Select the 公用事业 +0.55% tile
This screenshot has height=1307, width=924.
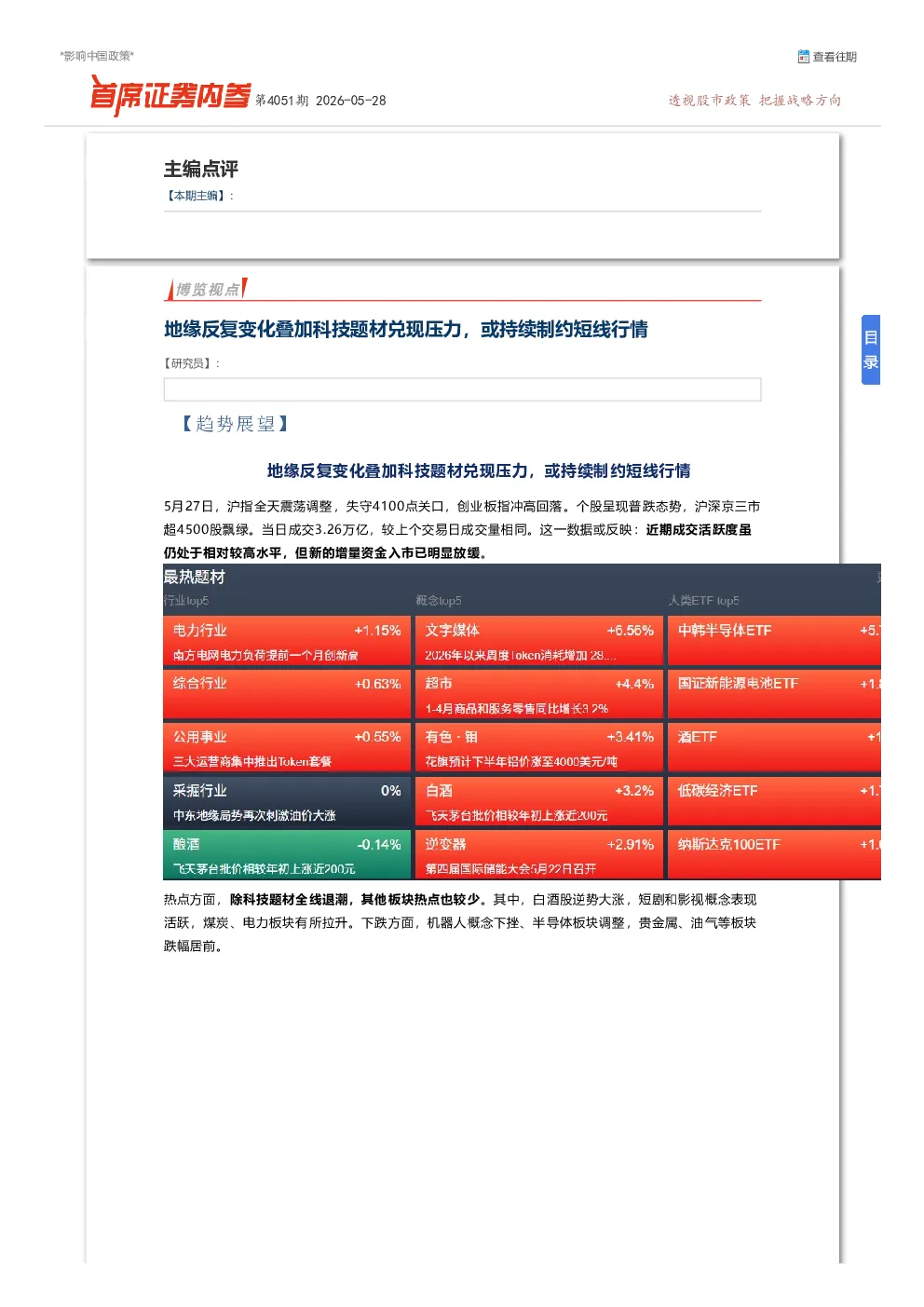[x=287, y=748]
